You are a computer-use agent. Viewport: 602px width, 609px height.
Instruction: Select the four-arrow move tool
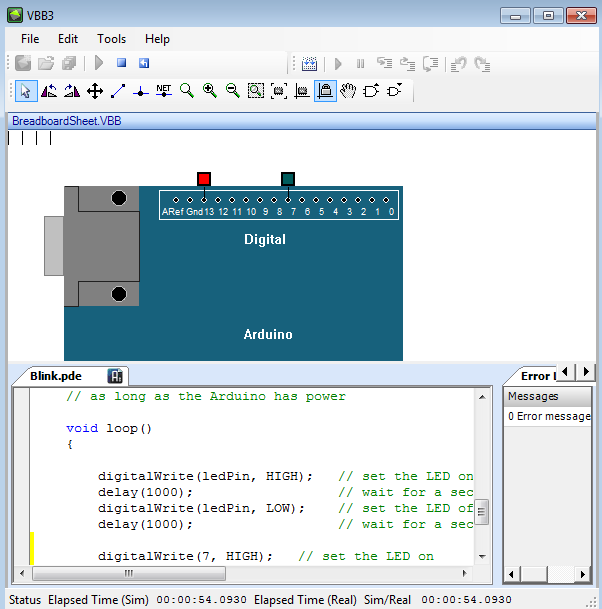click(x=95, y=91)
